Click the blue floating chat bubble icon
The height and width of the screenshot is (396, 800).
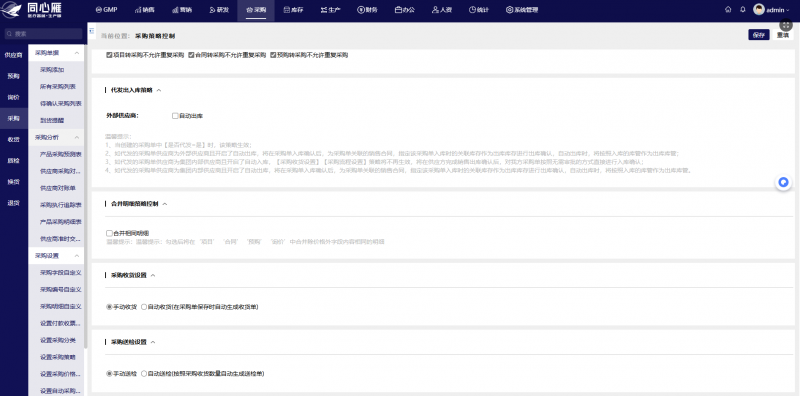(x=784, y=182)
